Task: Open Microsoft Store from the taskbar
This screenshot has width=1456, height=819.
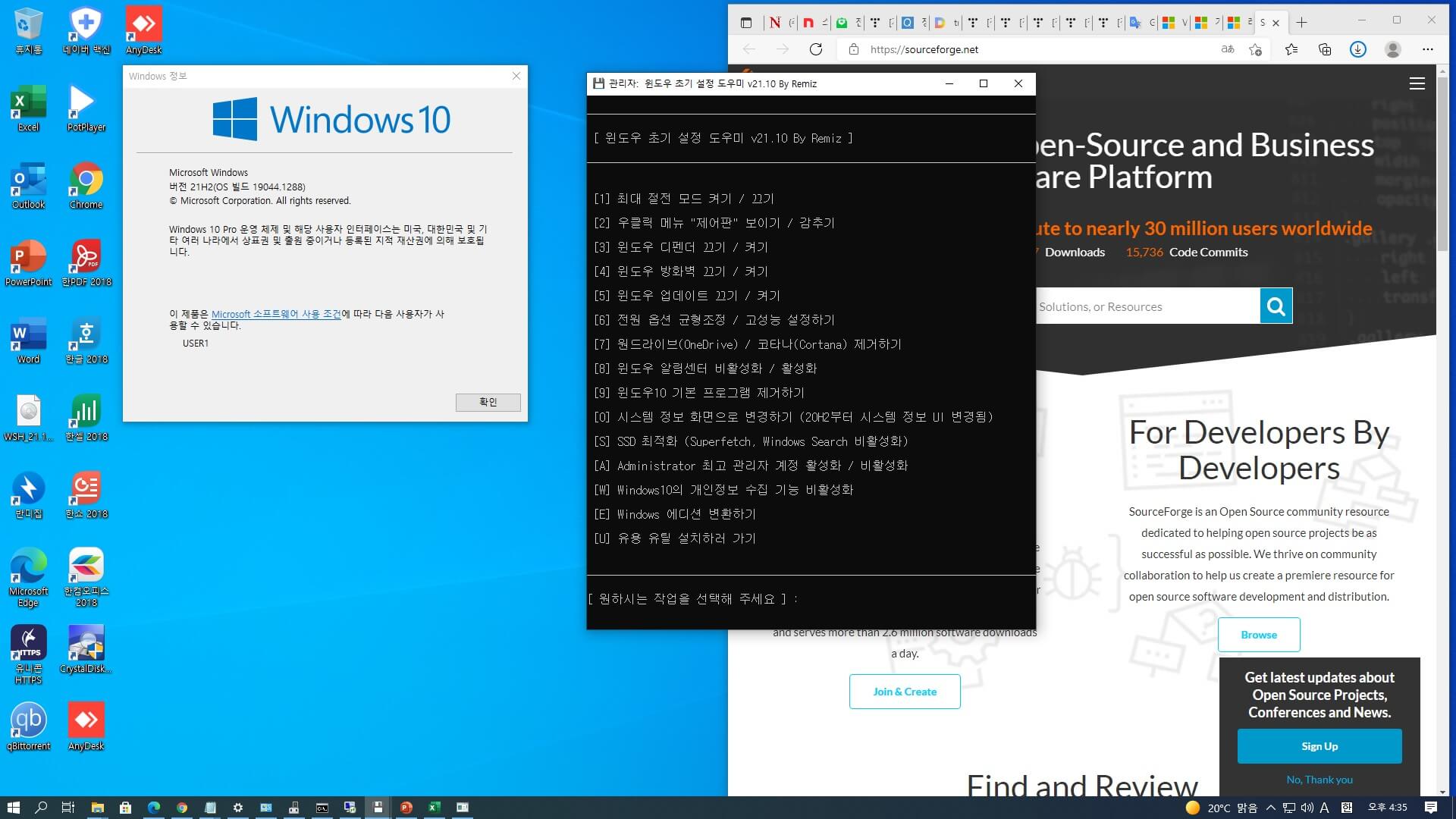Action: (125, 808)
